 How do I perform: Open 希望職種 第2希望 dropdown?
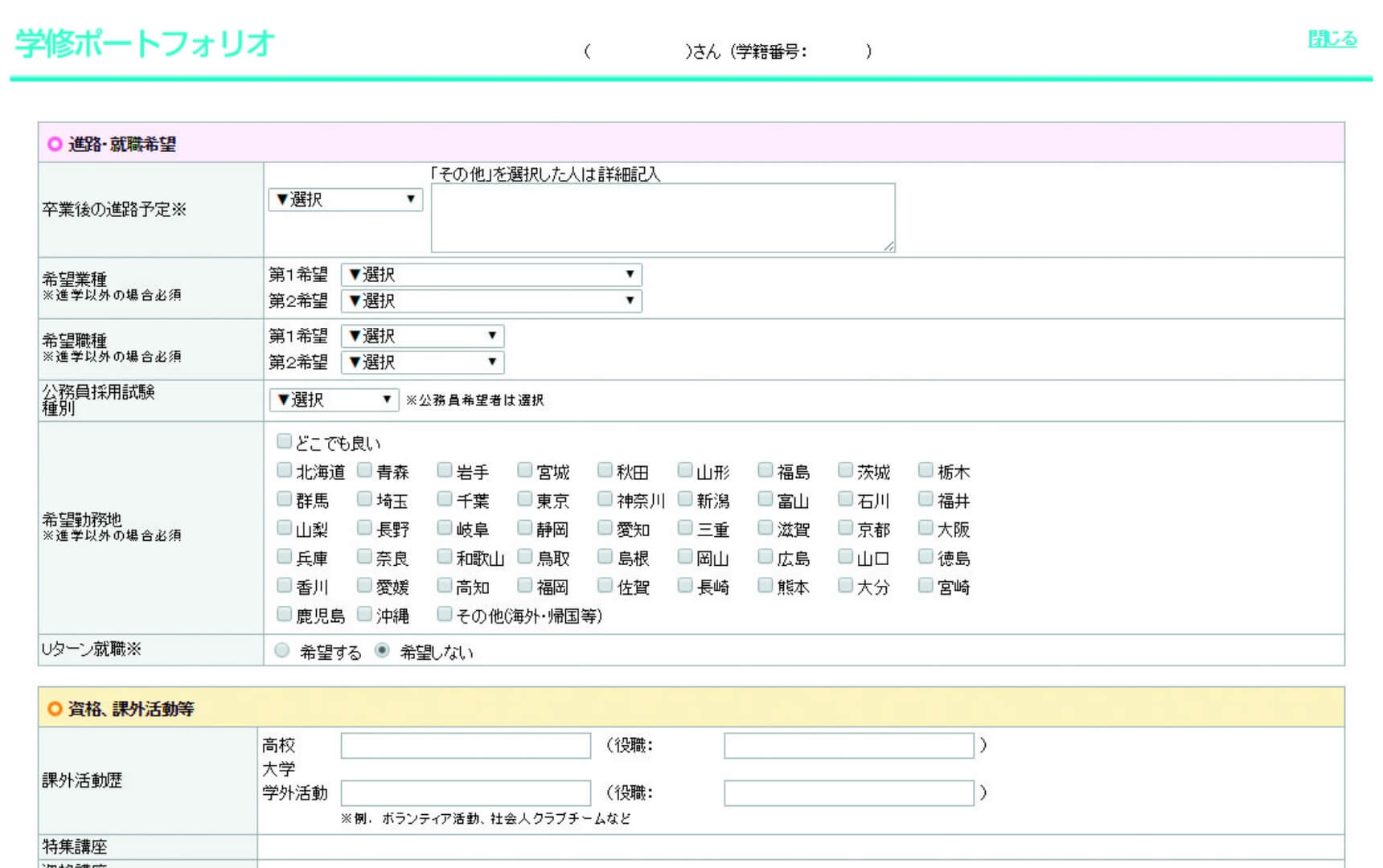pyautogui.click(x=422, y=362)
